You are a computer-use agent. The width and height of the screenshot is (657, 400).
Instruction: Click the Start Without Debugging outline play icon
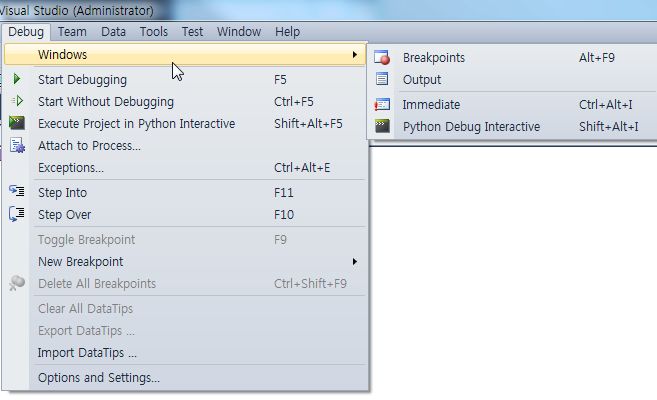coord(17,101)
